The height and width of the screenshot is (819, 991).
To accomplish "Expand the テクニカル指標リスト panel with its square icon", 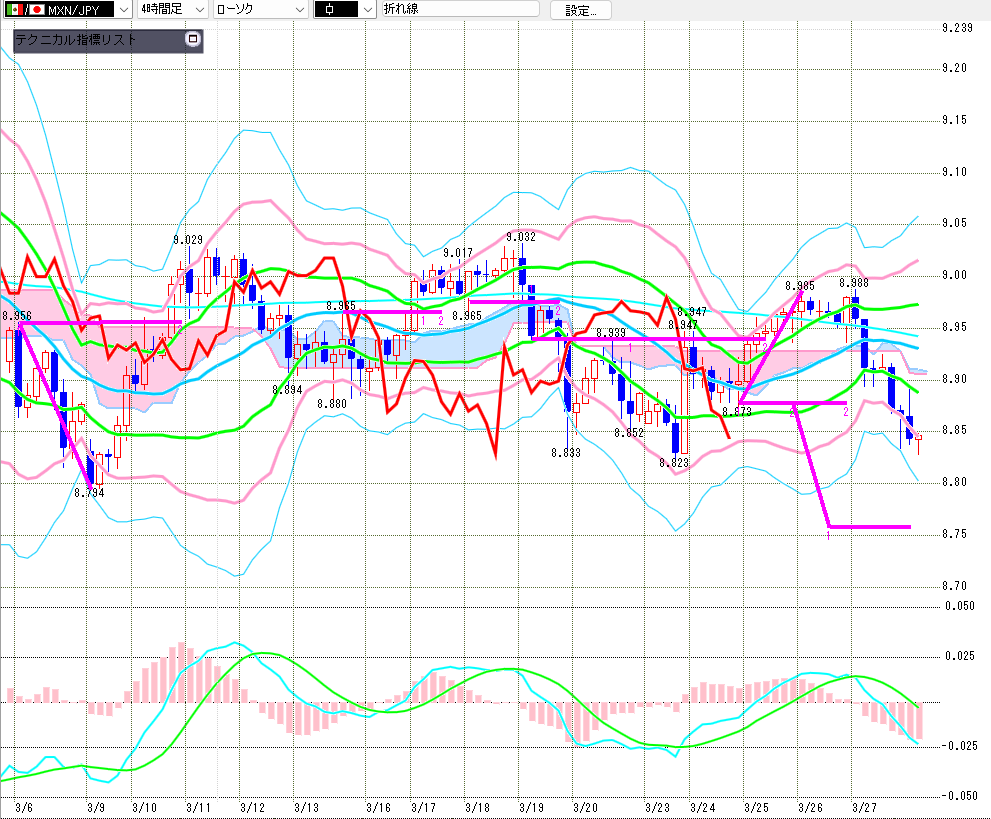I will click(194, 41).
